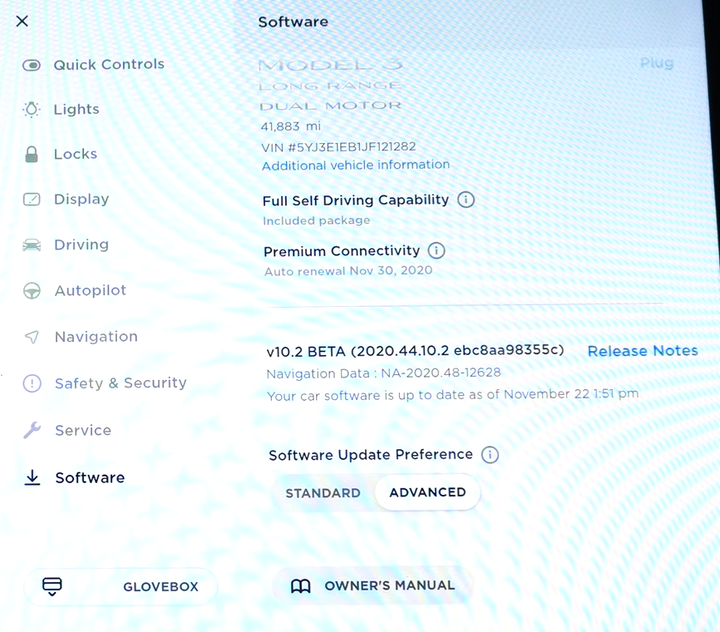Click the Software download arrow icon
Screen dimensions: 720x632
(x=32, y=478)
